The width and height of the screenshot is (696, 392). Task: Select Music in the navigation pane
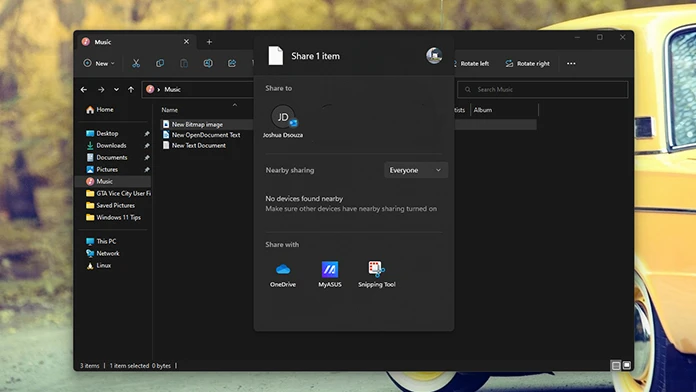click(114, 181)
